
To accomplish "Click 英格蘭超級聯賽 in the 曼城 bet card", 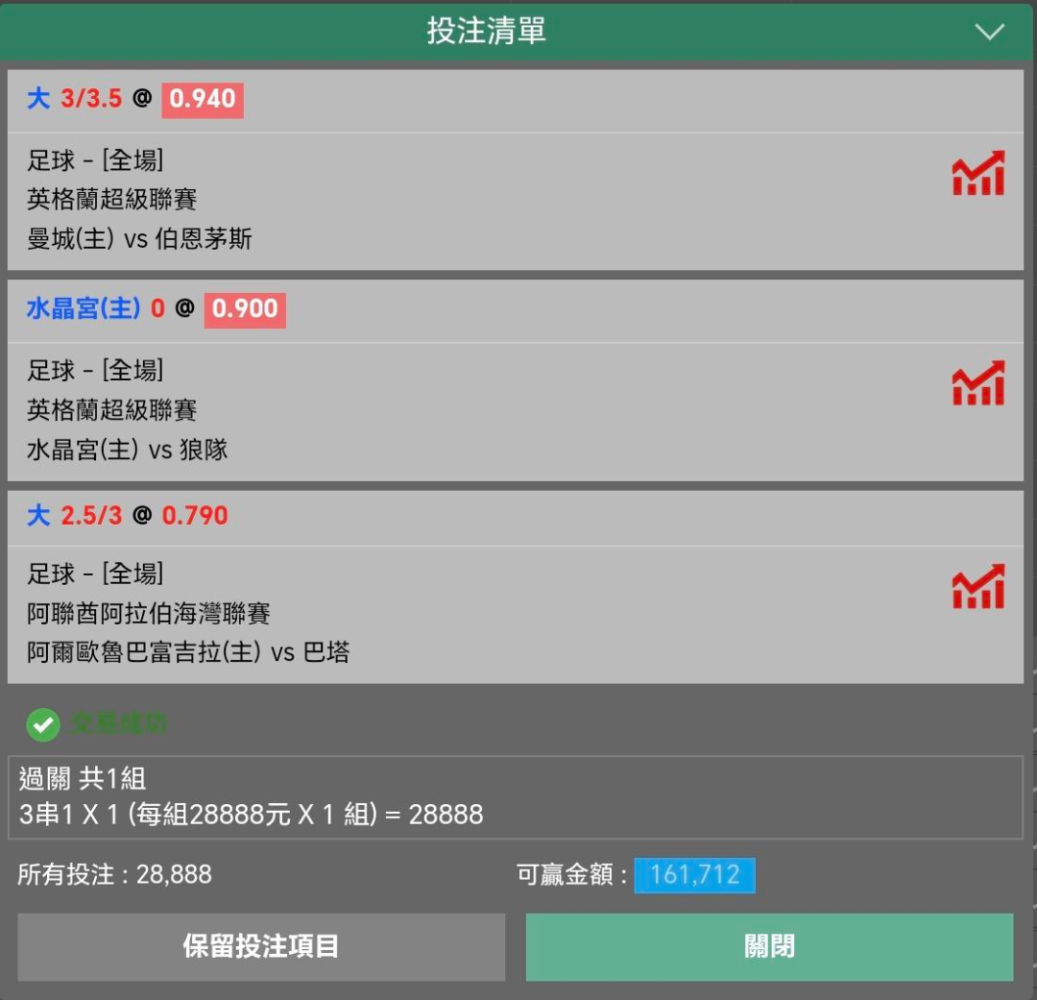I will (x=112, y=199).
